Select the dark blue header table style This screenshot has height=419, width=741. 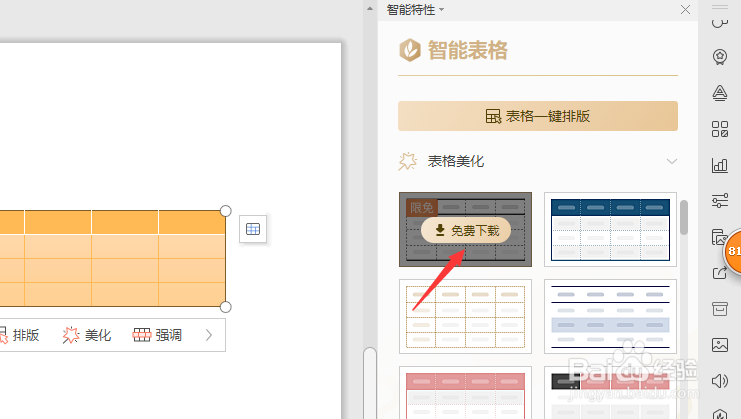610,230
